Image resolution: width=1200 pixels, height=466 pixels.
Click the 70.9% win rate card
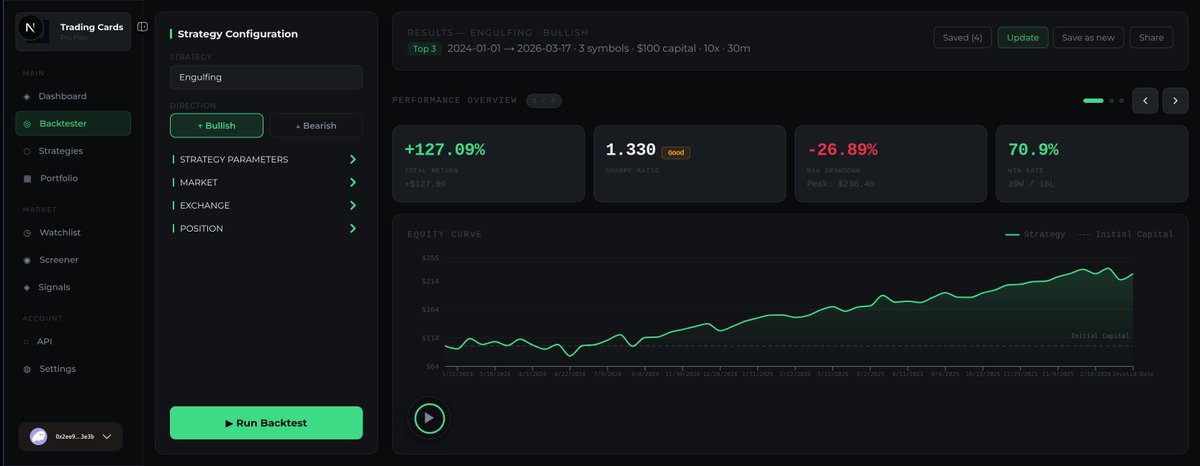(1092, 163)
